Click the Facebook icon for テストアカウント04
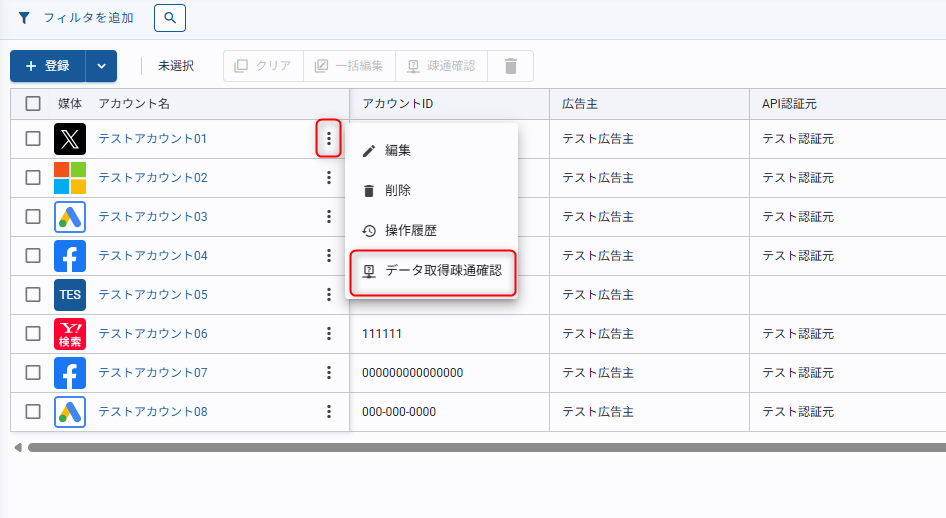 [70, 256]
